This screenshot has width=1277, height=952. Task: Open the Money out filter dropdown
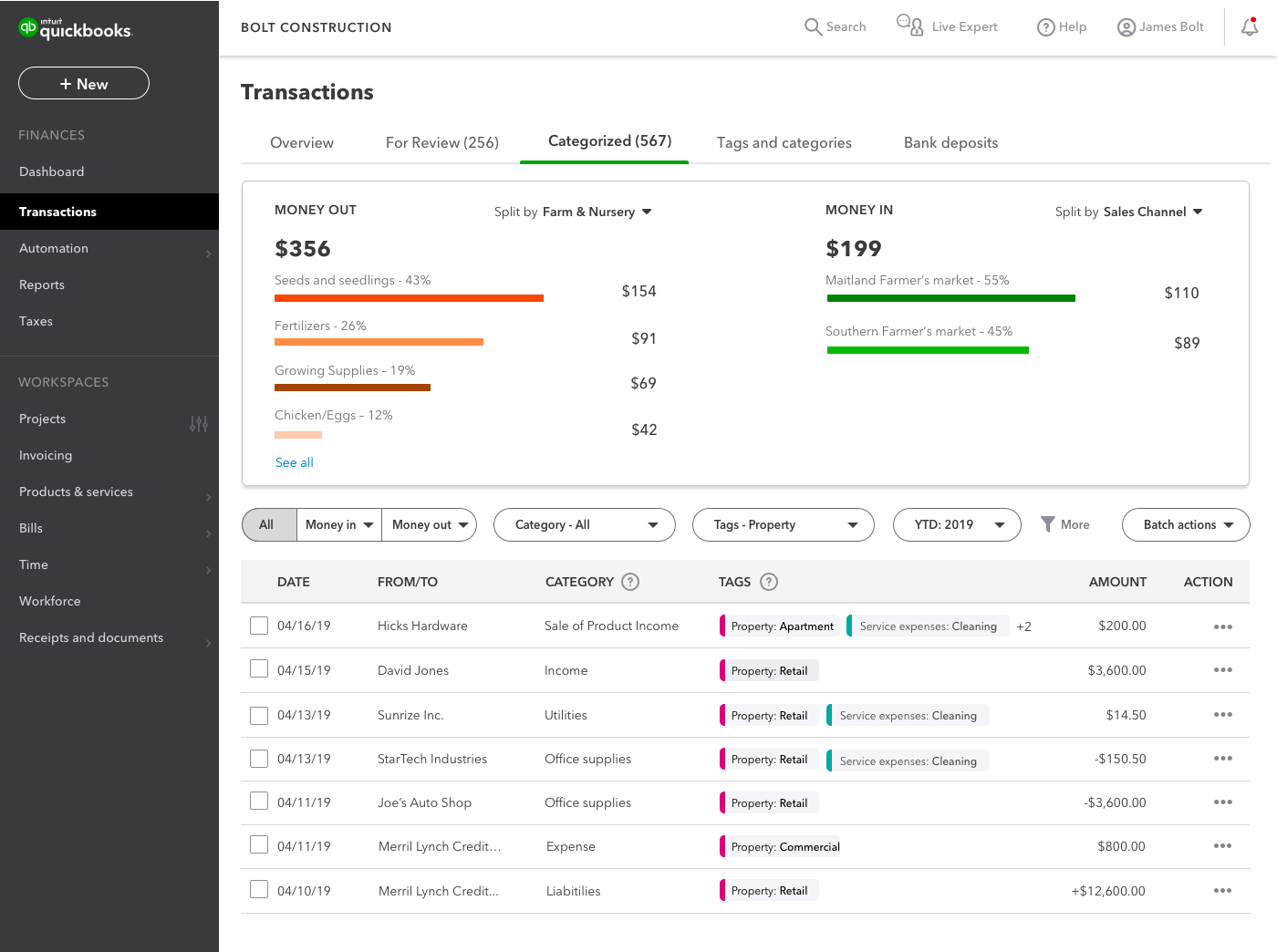429,524
